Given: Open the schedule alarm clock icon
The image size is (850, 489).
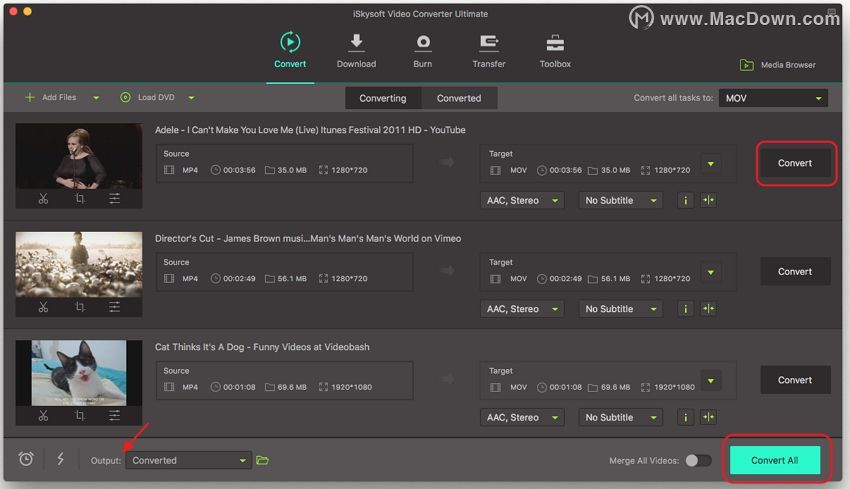Looking at the screenshot, I should [x=26, y=459].
